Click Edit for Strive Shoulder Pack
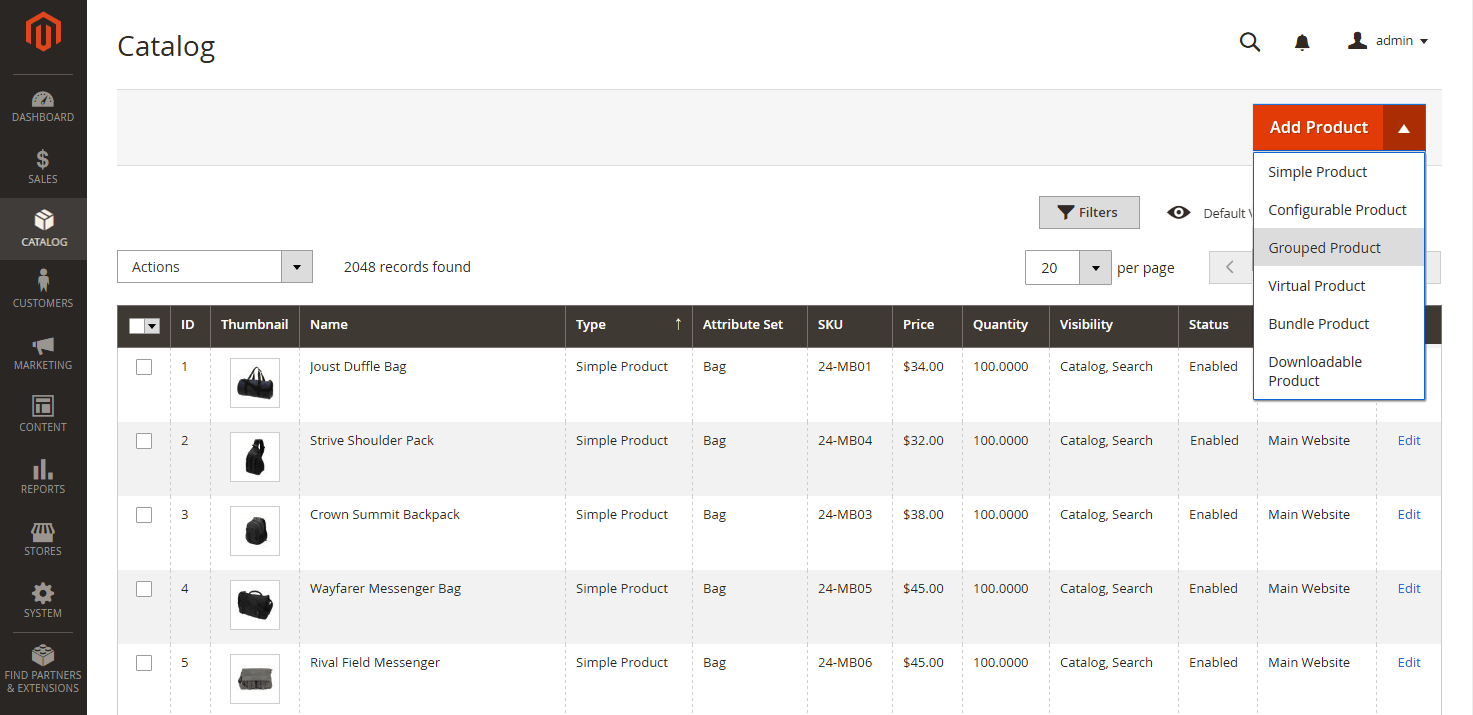This screenshot has height=715, width=1473. (x=1408, y=440)
